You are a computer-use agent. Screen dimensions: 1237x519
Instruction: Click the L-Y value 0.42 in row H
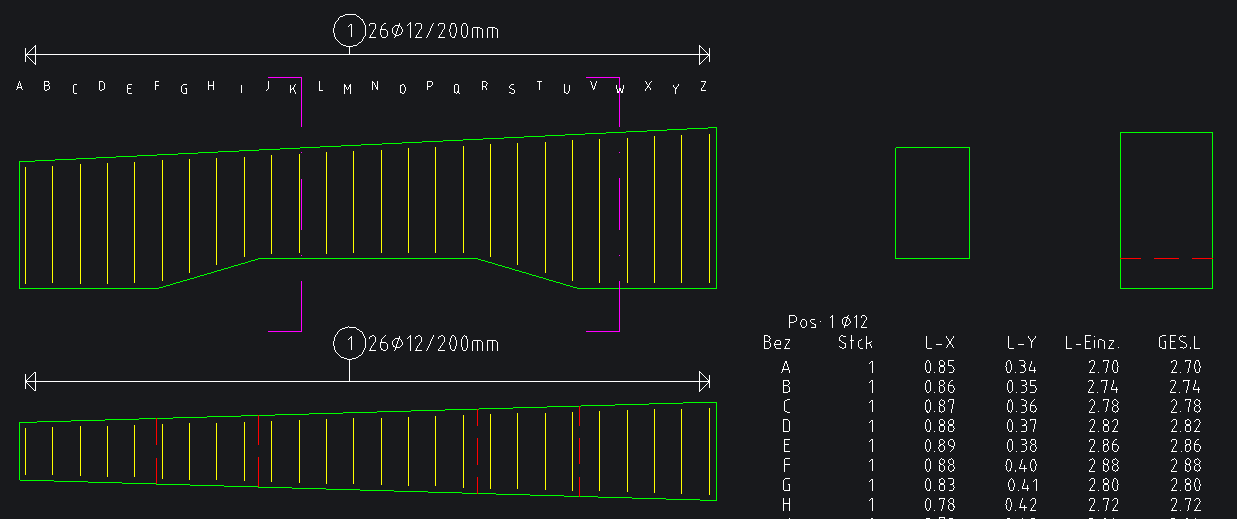point(1021,504)
